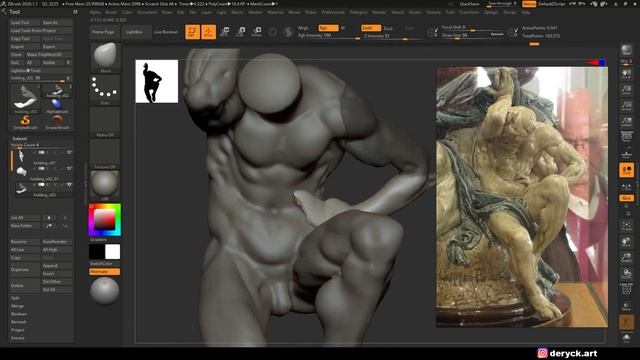This screenshot has width=640, height=360.
Task: Toggle Line Fill PolyF icon on right shelf
Action: coord(626,289)
